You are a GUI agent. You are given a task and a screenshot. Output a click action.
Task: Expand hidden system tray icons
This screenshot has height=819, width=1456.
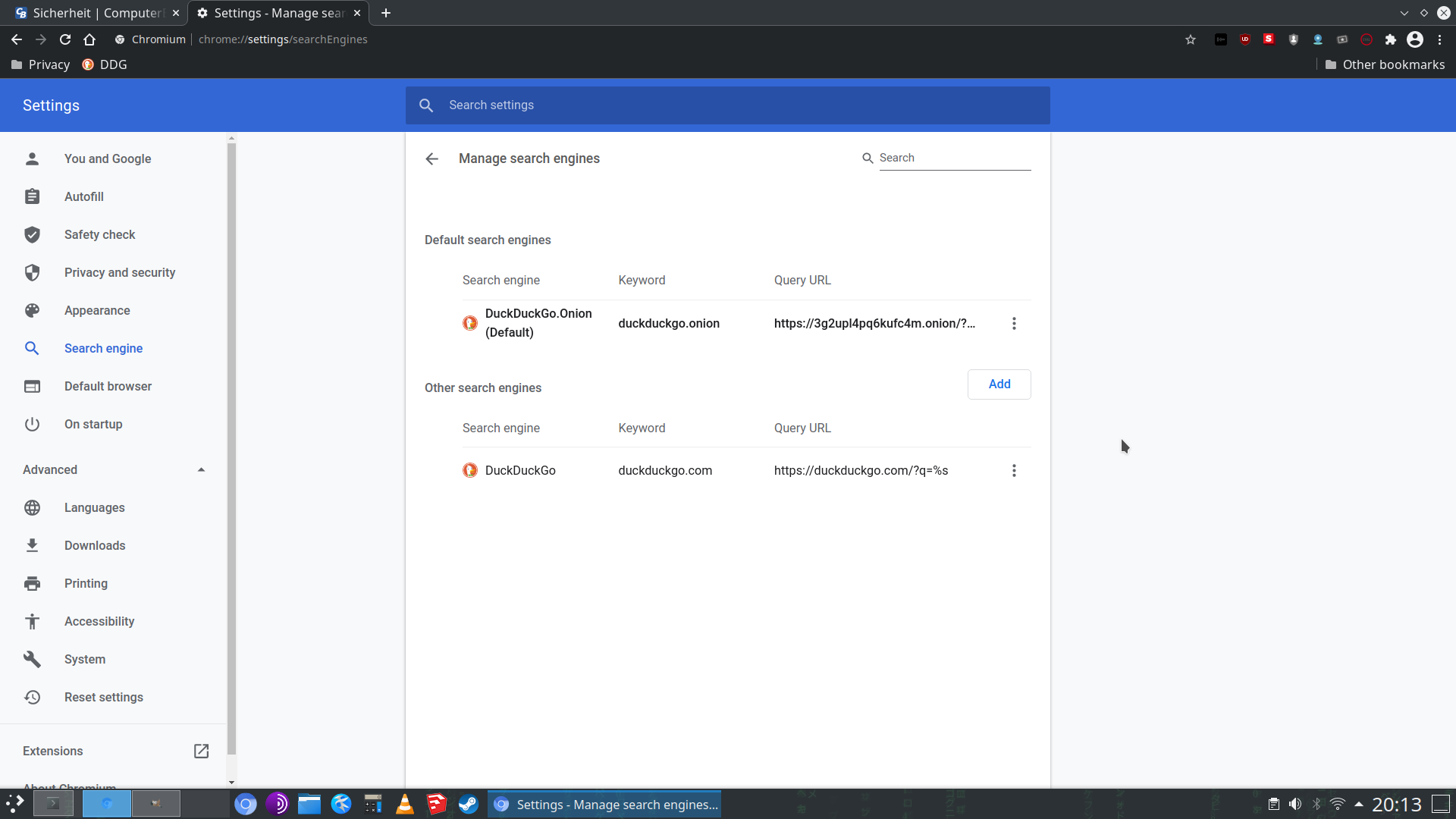point(1359,804)
